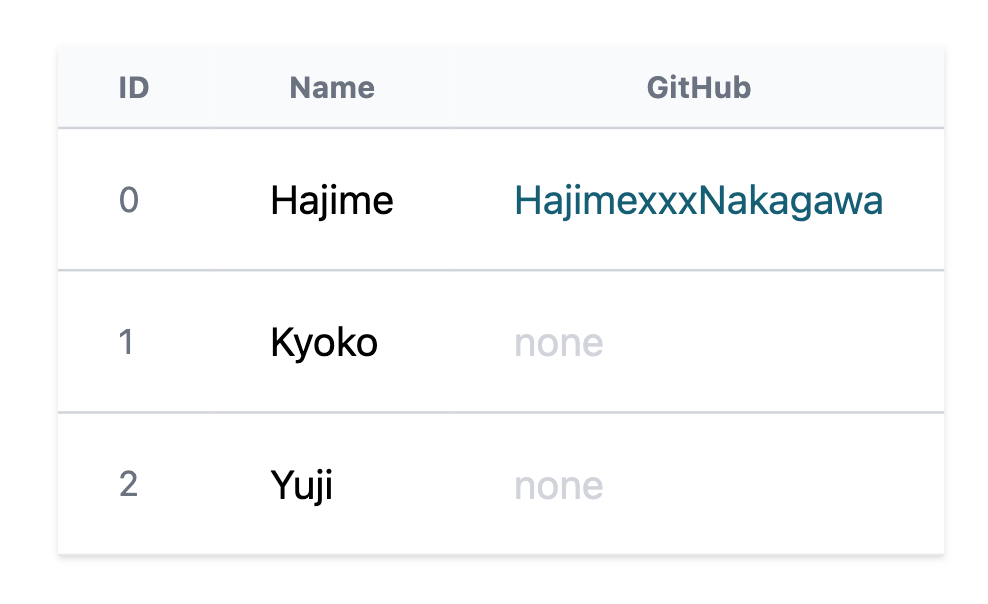Click the name Hajime

[x=332, y=201]
